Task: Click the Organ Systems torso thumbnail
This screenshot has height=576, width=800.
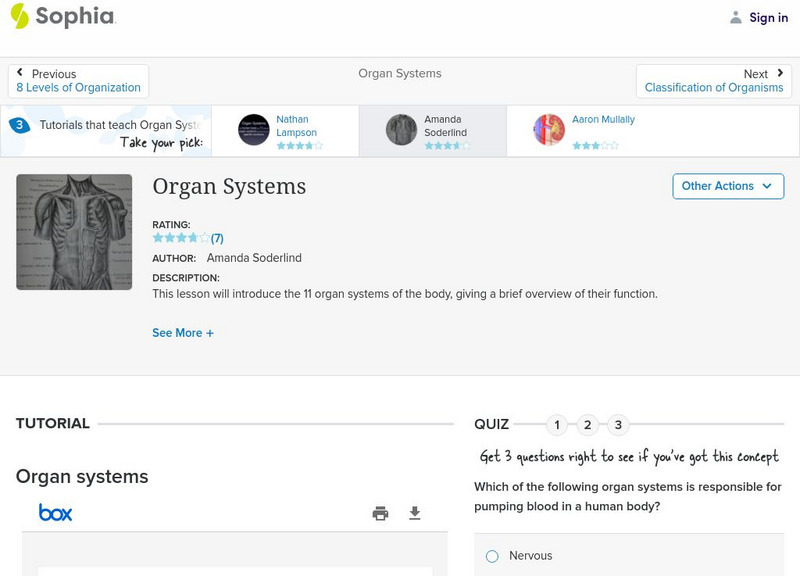Action: click(x=74, y=232)
